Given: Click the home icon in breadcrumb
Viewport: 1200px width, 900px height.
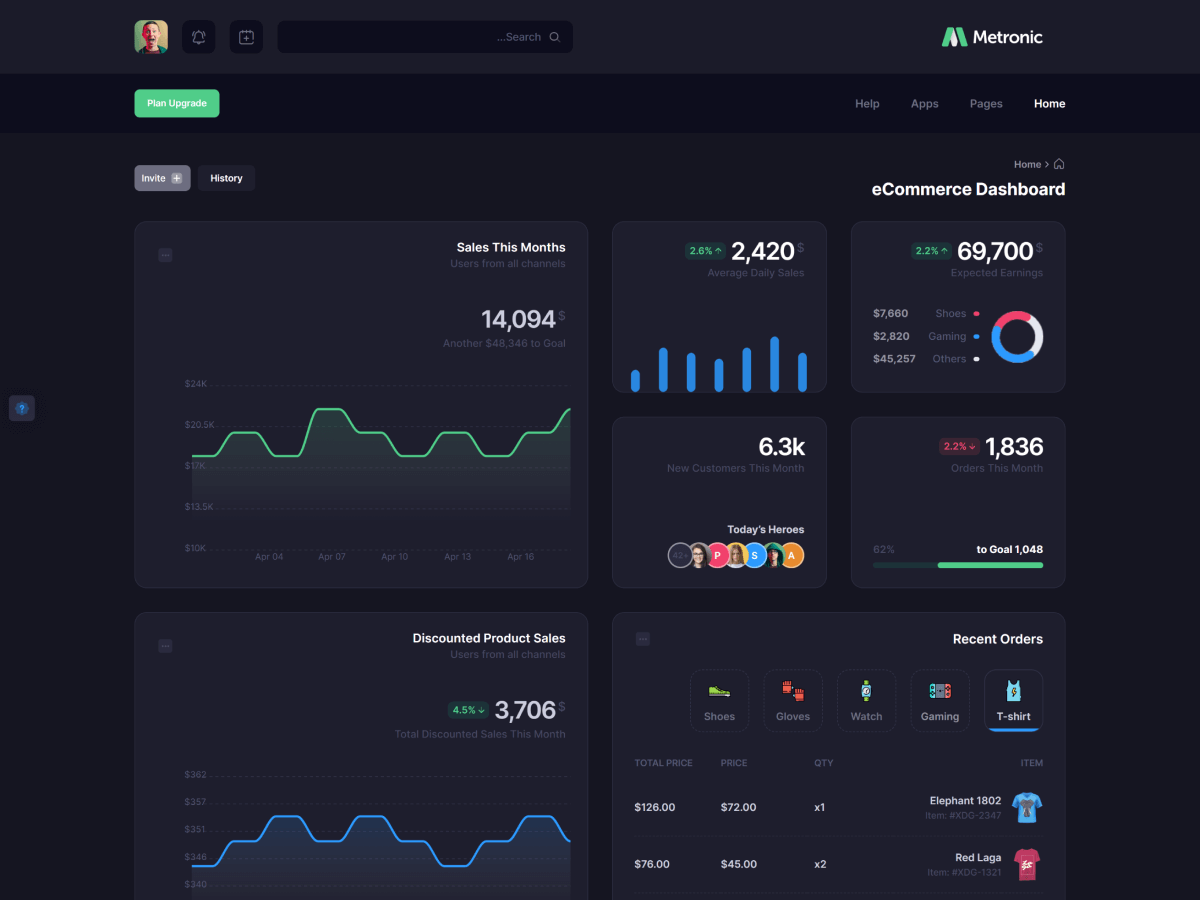Looking at the screenshot, I should (x=1059, y=164).
